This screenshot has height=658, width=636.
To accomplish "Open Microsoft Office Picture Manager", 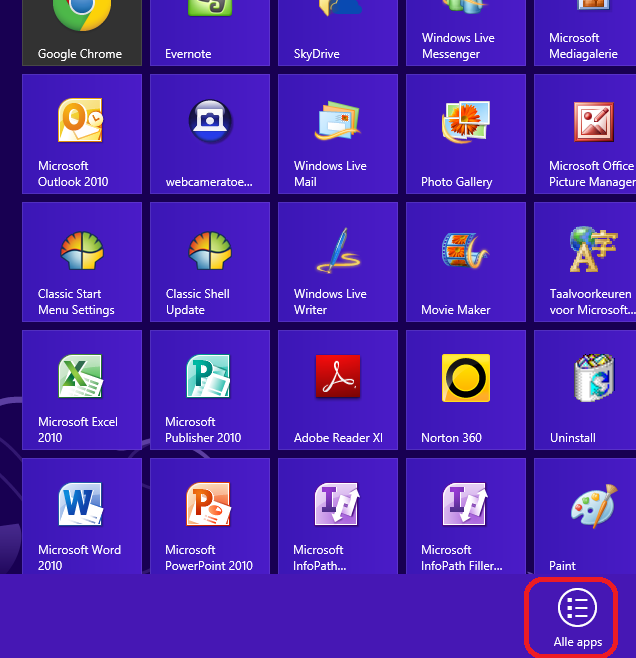I will pyautogui.click(x=585, y=134).
